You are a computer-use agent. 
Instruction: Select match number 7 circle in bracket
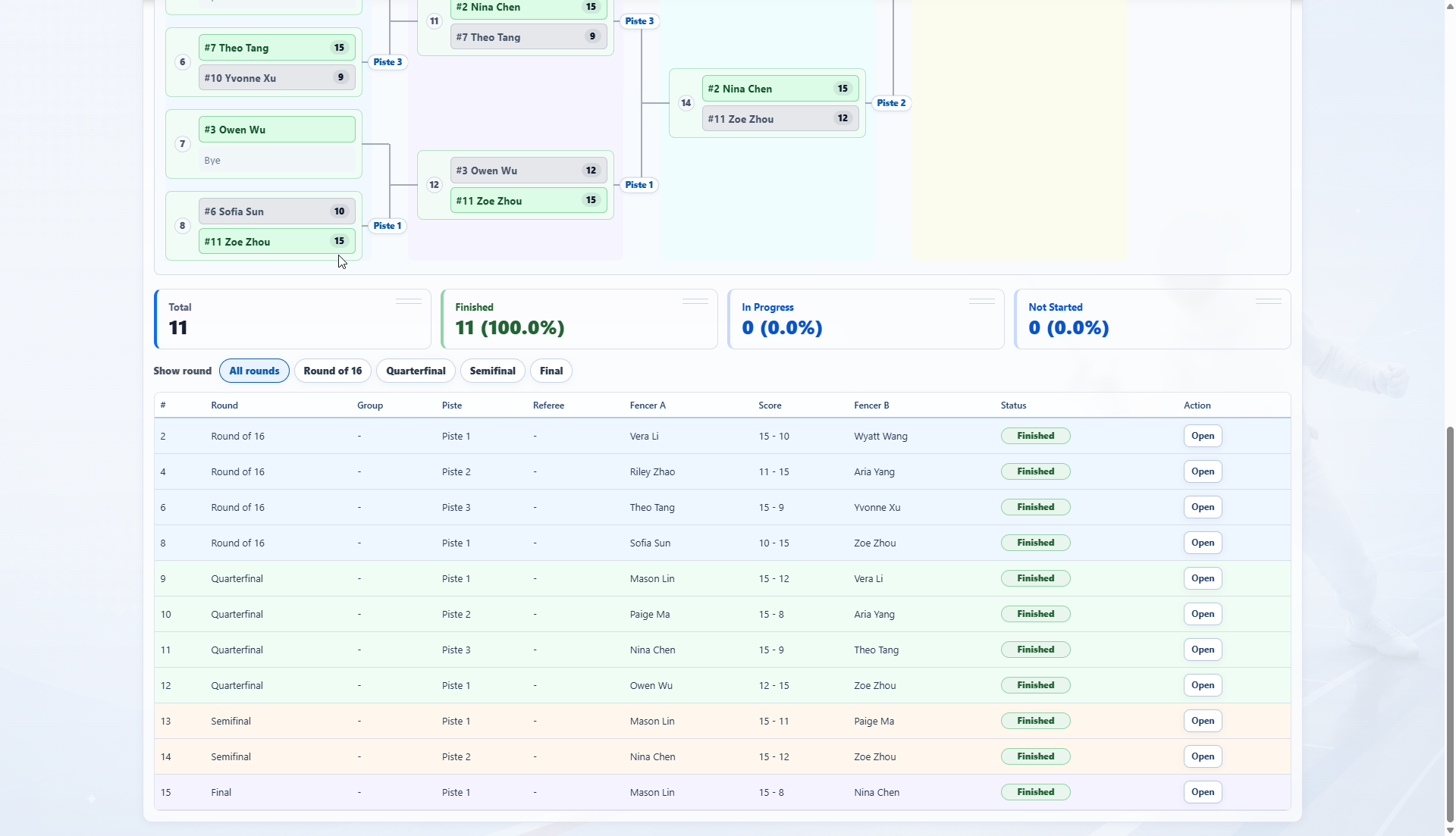182,144
